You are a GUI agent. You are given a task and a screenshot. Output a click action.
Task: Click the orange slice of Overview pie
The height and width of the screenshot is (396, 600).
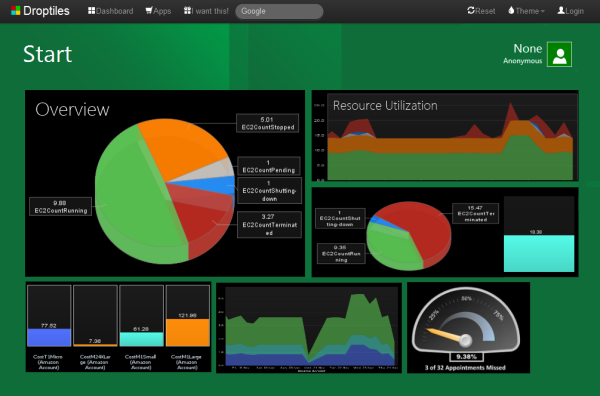[180, 147]
